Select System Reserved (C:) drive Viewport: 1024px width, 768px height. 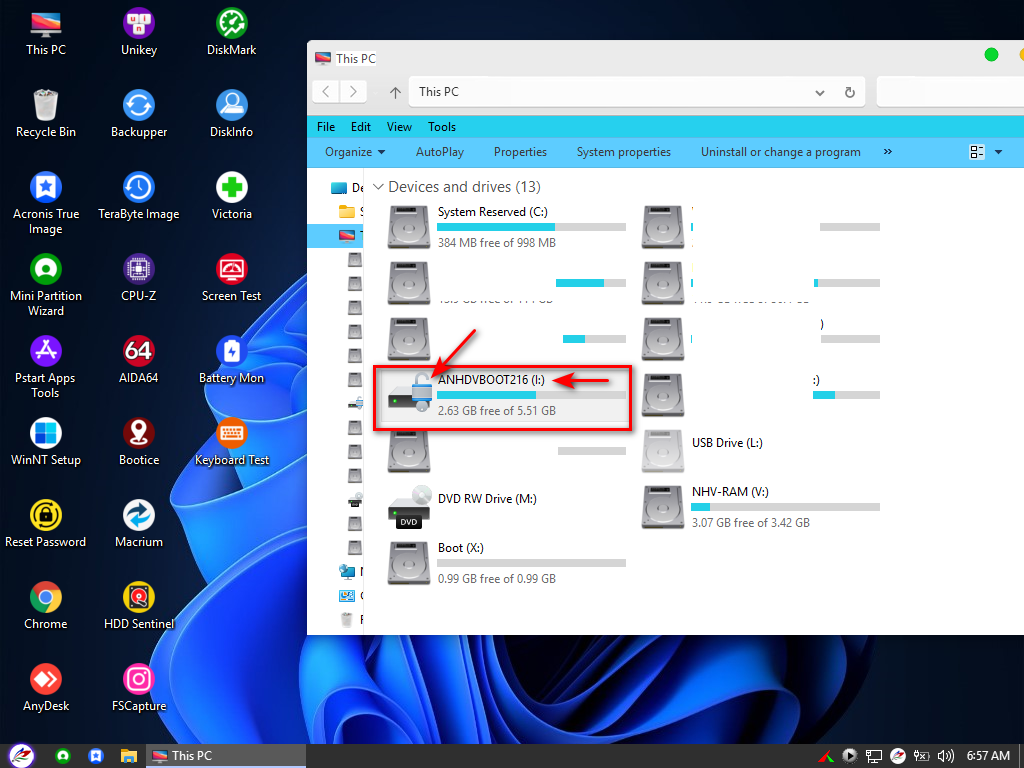pyautogui.click(x=506, y=227)
